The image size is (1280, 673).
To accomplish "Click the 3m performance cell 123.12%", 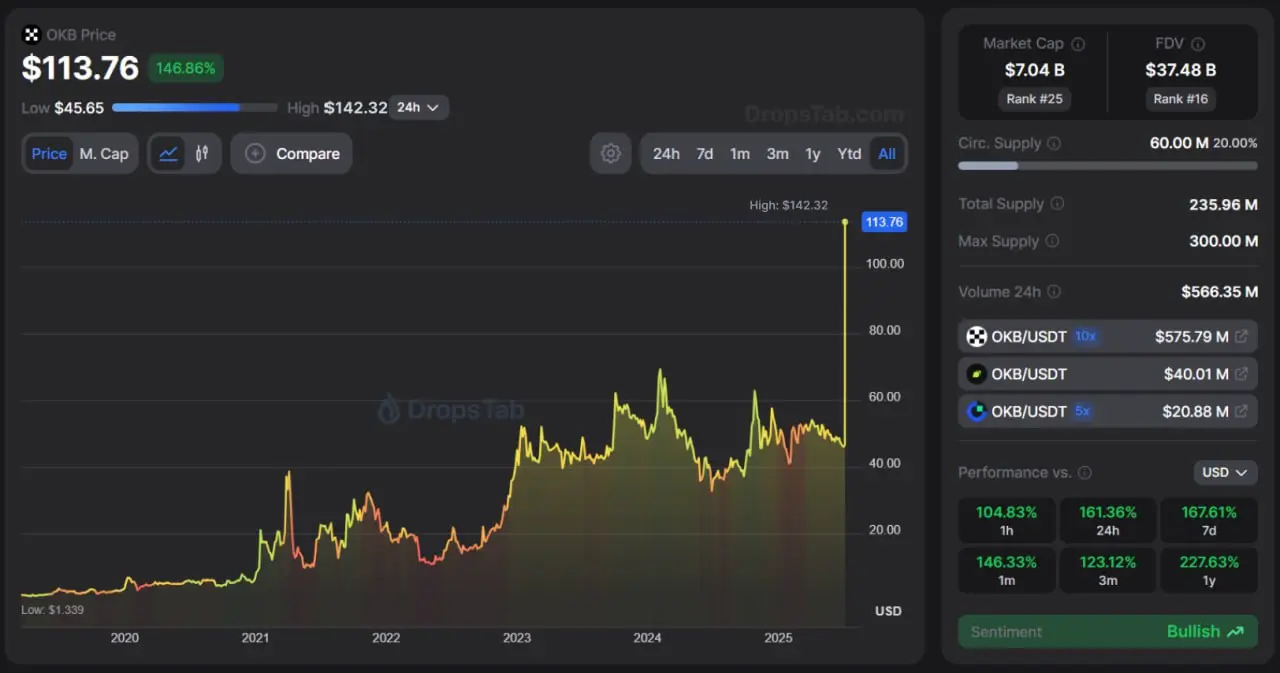I will point(1108,570).
